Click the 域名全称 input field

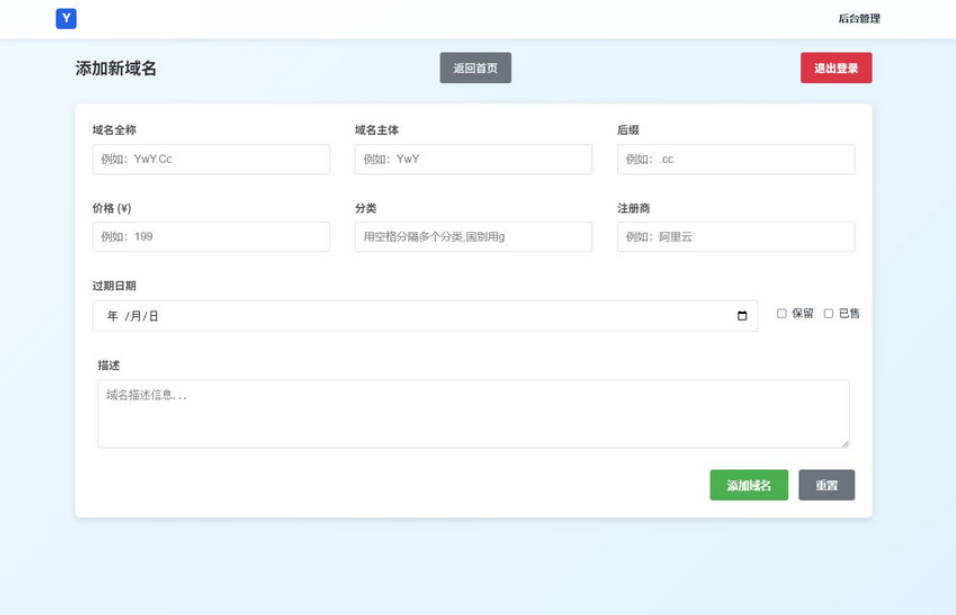[211, 158]
